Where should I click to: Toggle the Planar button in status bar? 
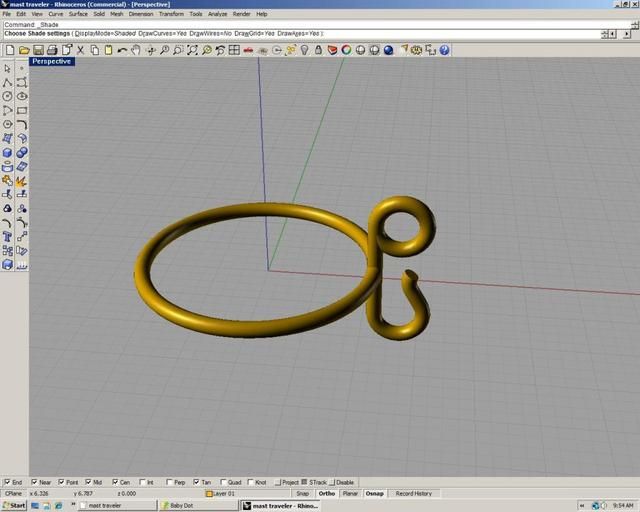click(x=350, y=494)
